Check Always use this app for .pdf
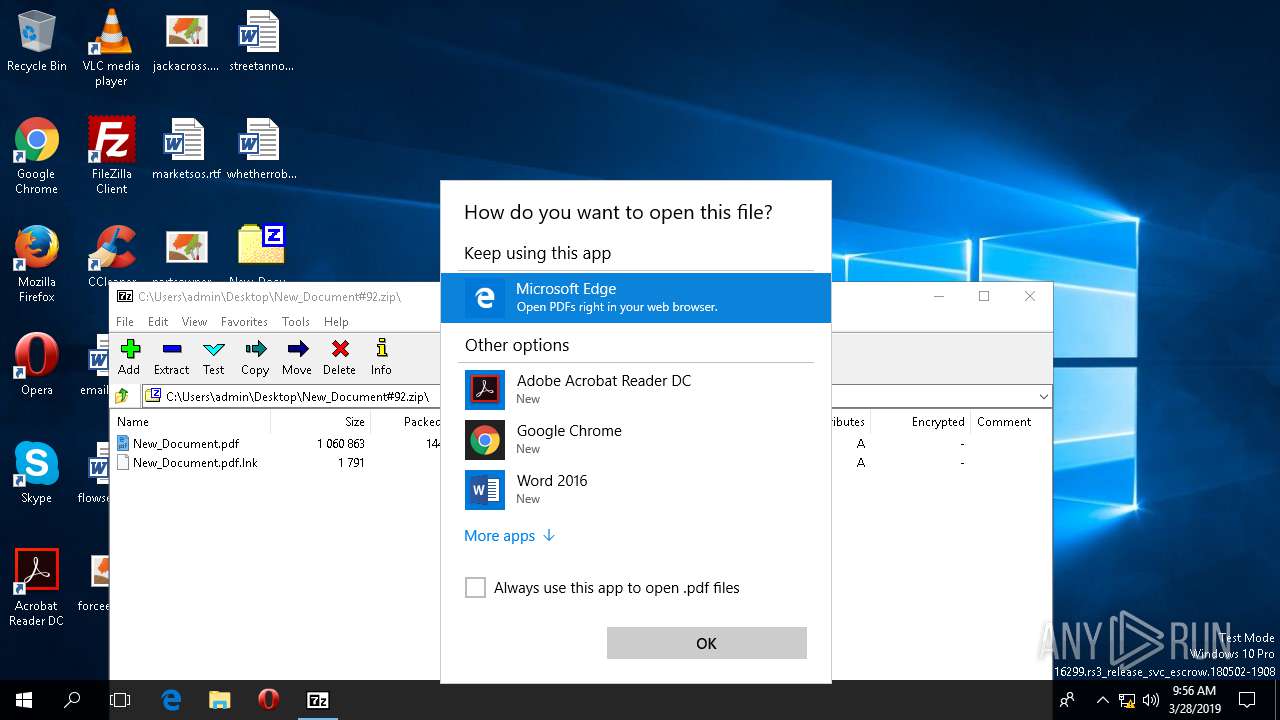 click(x=475, y=588)
